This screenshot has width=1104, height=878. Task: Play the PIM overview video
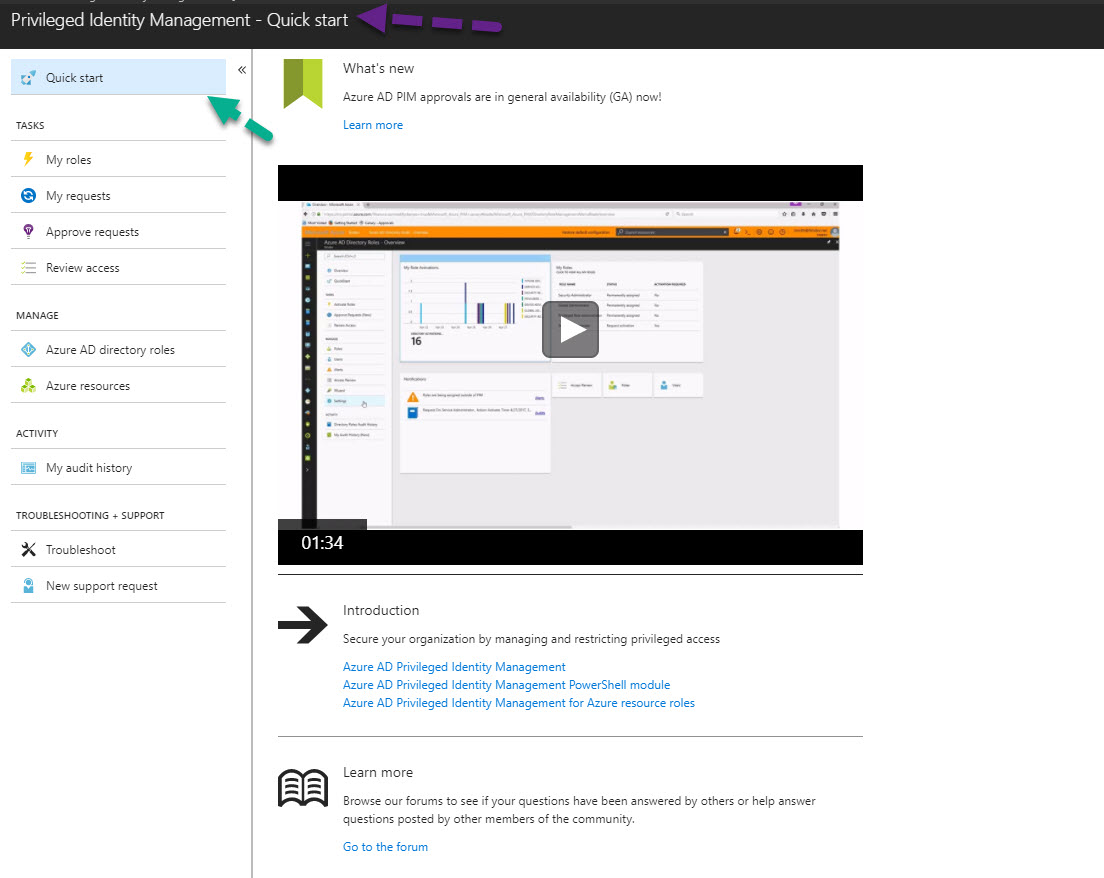(570, 329)
